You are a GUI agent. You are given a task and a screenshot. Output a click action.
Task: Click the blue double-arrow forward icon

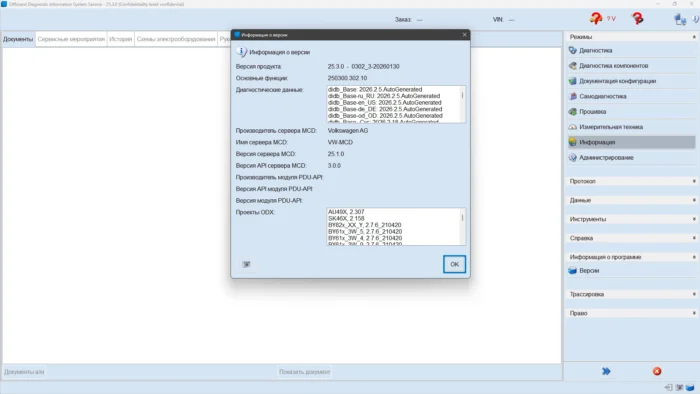(606, 371)
